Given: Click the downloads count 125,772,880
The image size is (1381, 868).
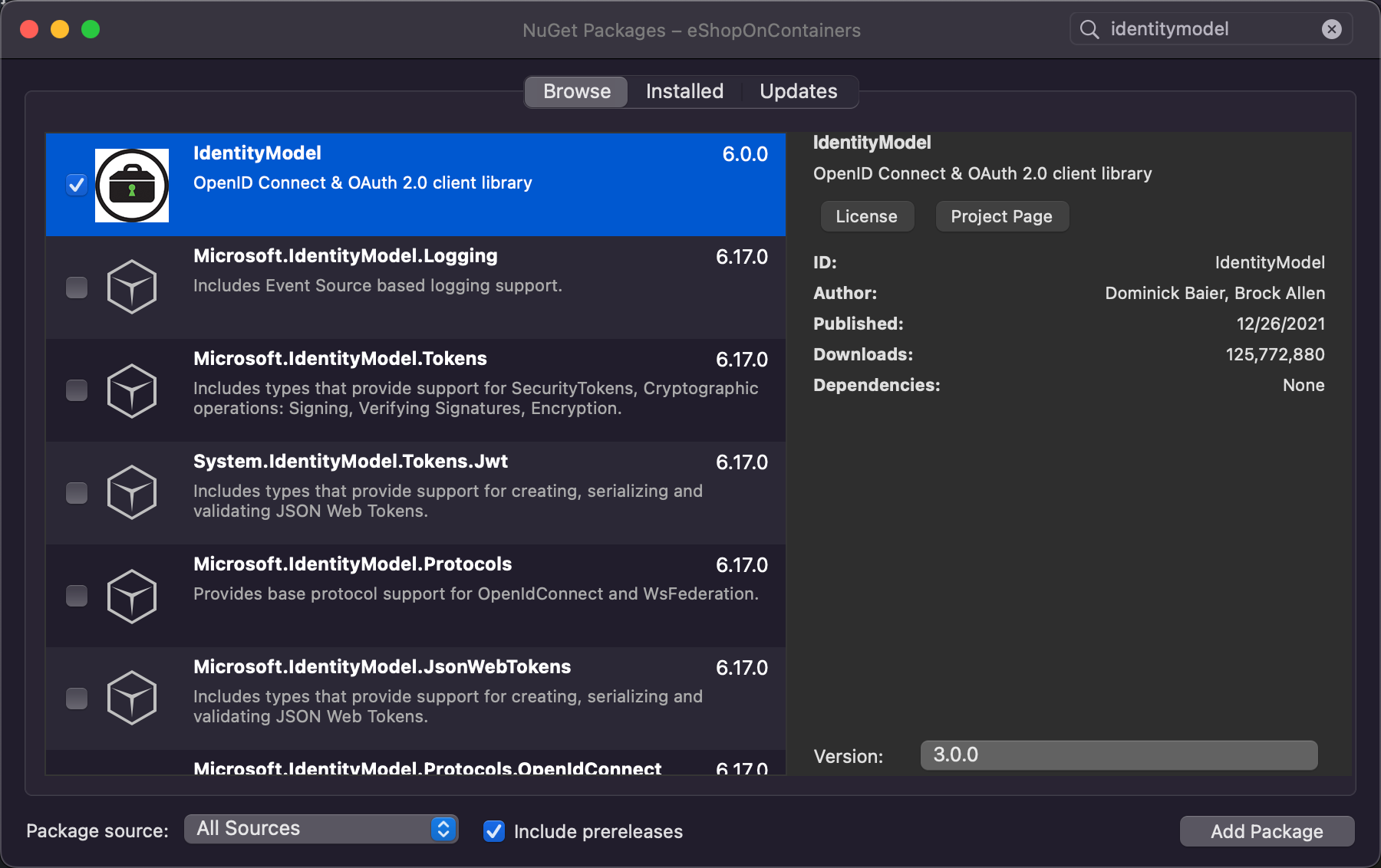Looking at the screenshot, I should pos(1275,354).
